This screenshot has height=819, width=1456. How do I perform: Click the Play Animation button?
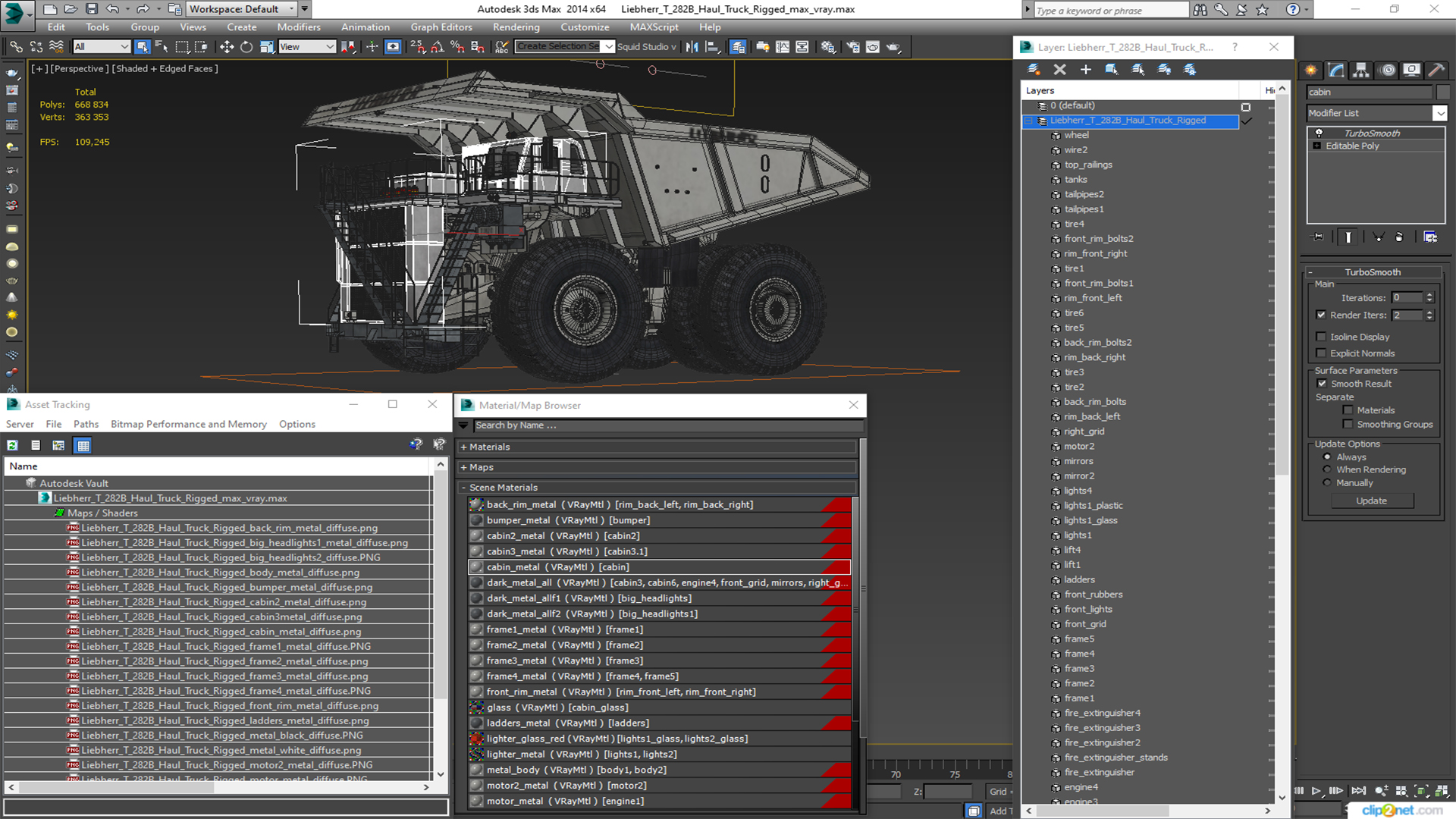click(1316, 791)
